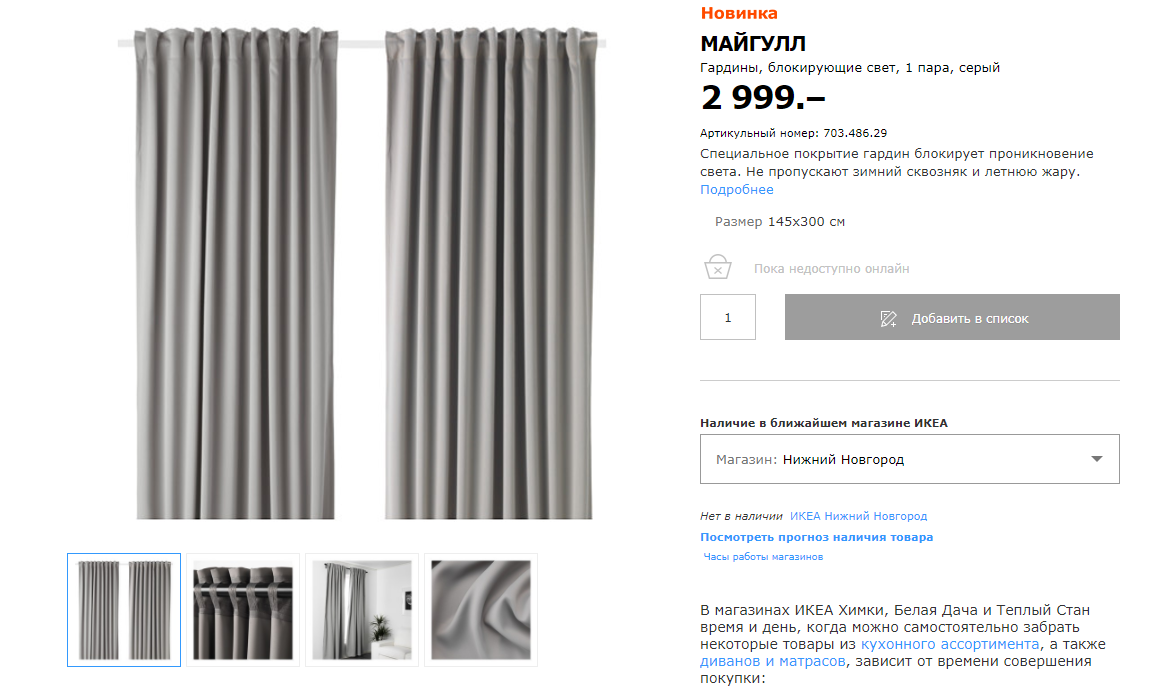Click the main curtain product image
The width and height of the screenshot is (1162, 688).
pyautogui.click(x=362, y=272)
